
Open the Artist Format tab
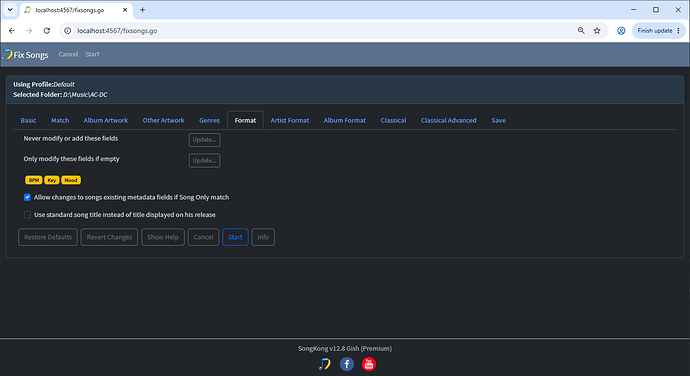(290, 120)
